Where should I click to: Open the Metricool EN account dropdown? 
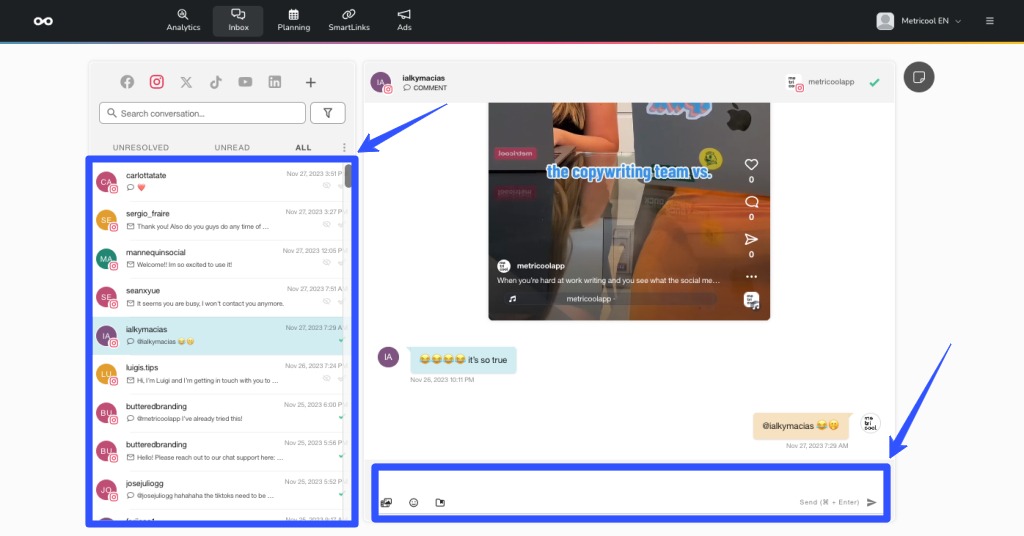(x=919, y=21)
